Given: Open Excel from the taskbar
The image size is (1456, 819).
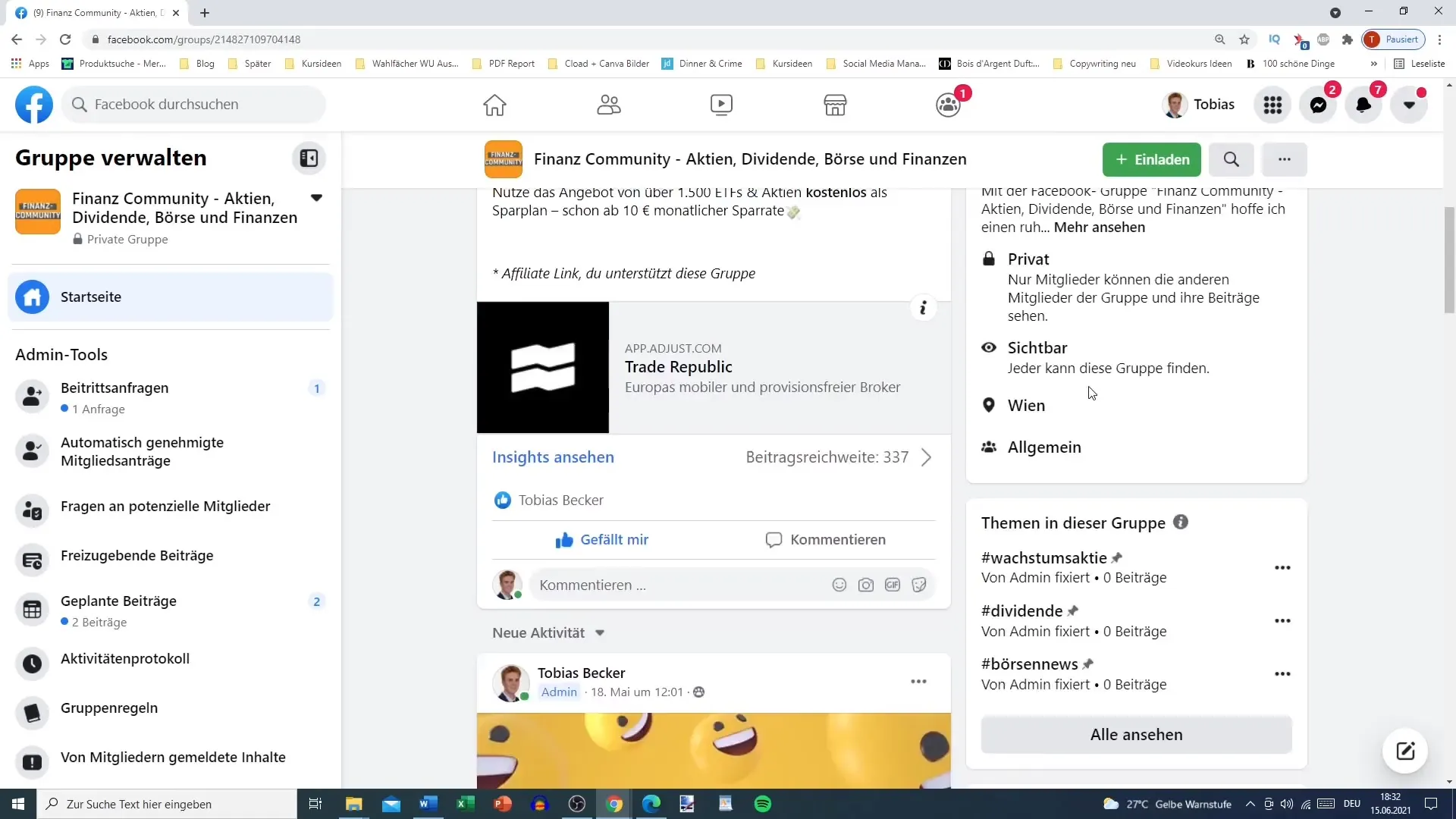Looking at the screenshot, I should (x=465, y=804).
